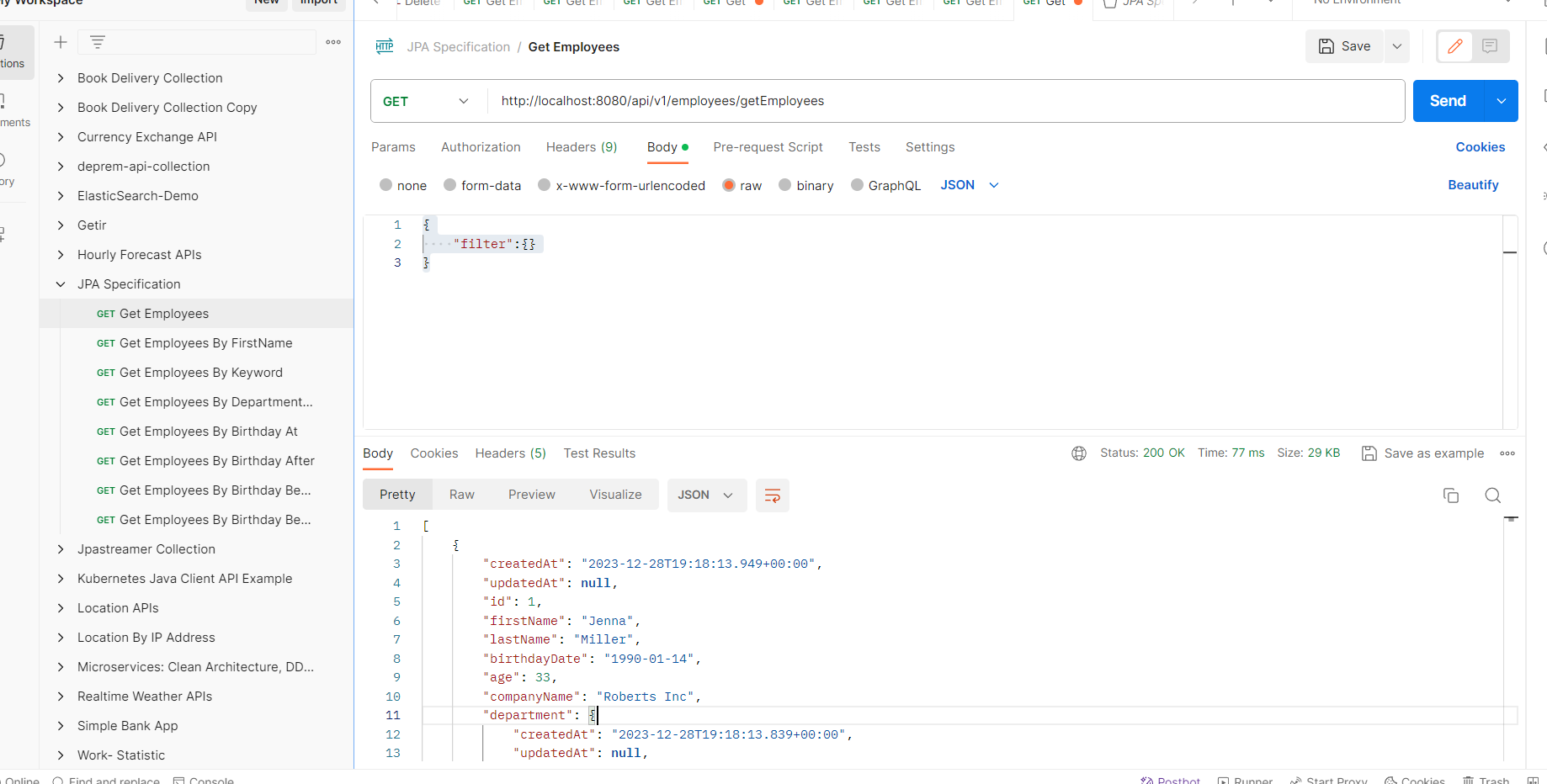The width and height of the screenshot is (1547, 784).
Task: Click JPA Specification breadcrumb link
Action: click(459, 47)
